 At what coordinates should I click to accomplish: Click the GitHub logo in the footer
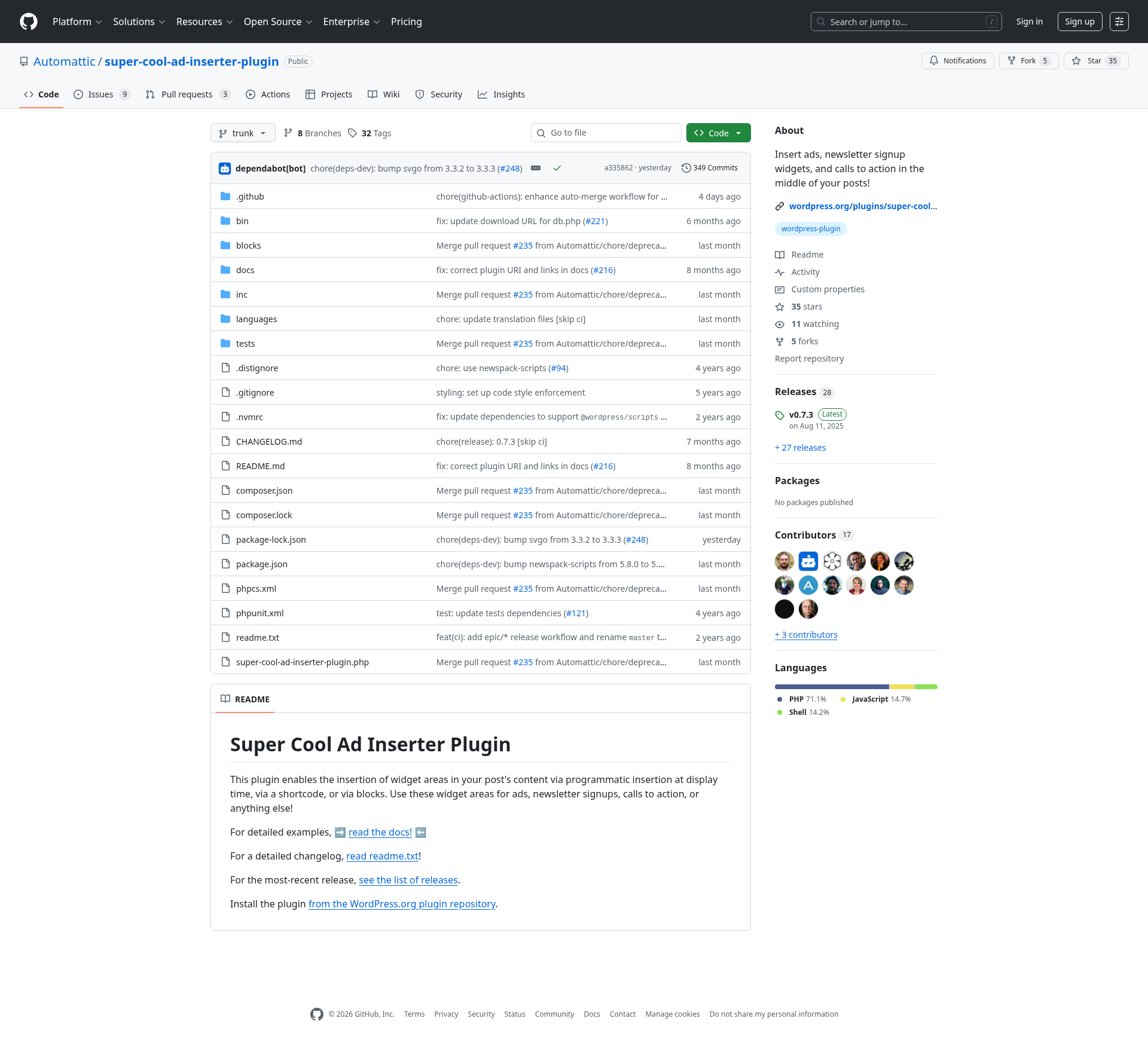click(317, 1014)
